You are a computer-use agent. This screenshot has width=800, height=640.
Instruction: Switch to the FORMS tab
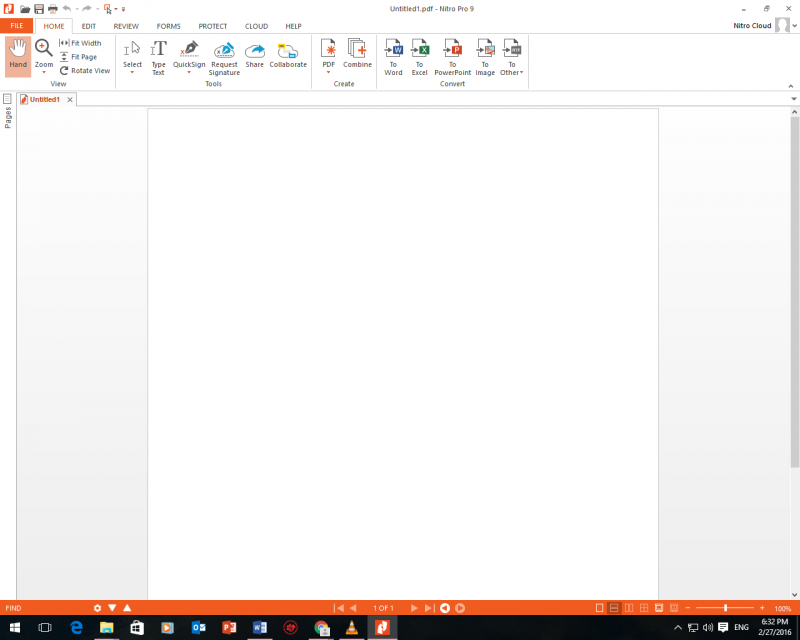pyautogui.click(x=168, y=26)
